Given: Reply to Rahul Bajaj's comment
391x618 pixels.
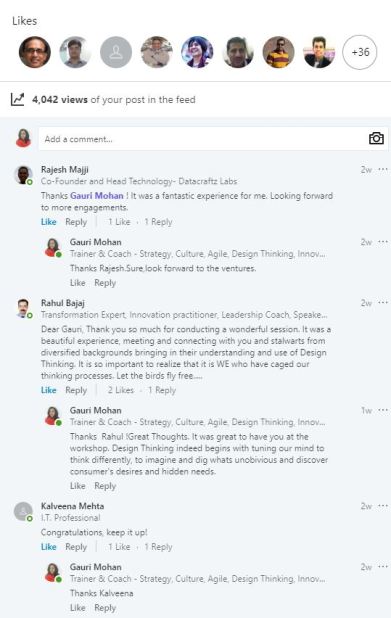Looking at the screenshot, I should coord(76,390).
